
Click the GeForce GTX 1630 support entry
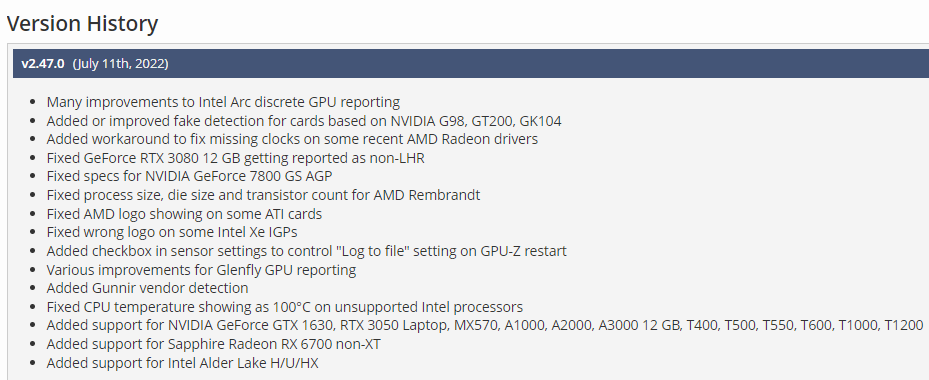tap(485, 325)
